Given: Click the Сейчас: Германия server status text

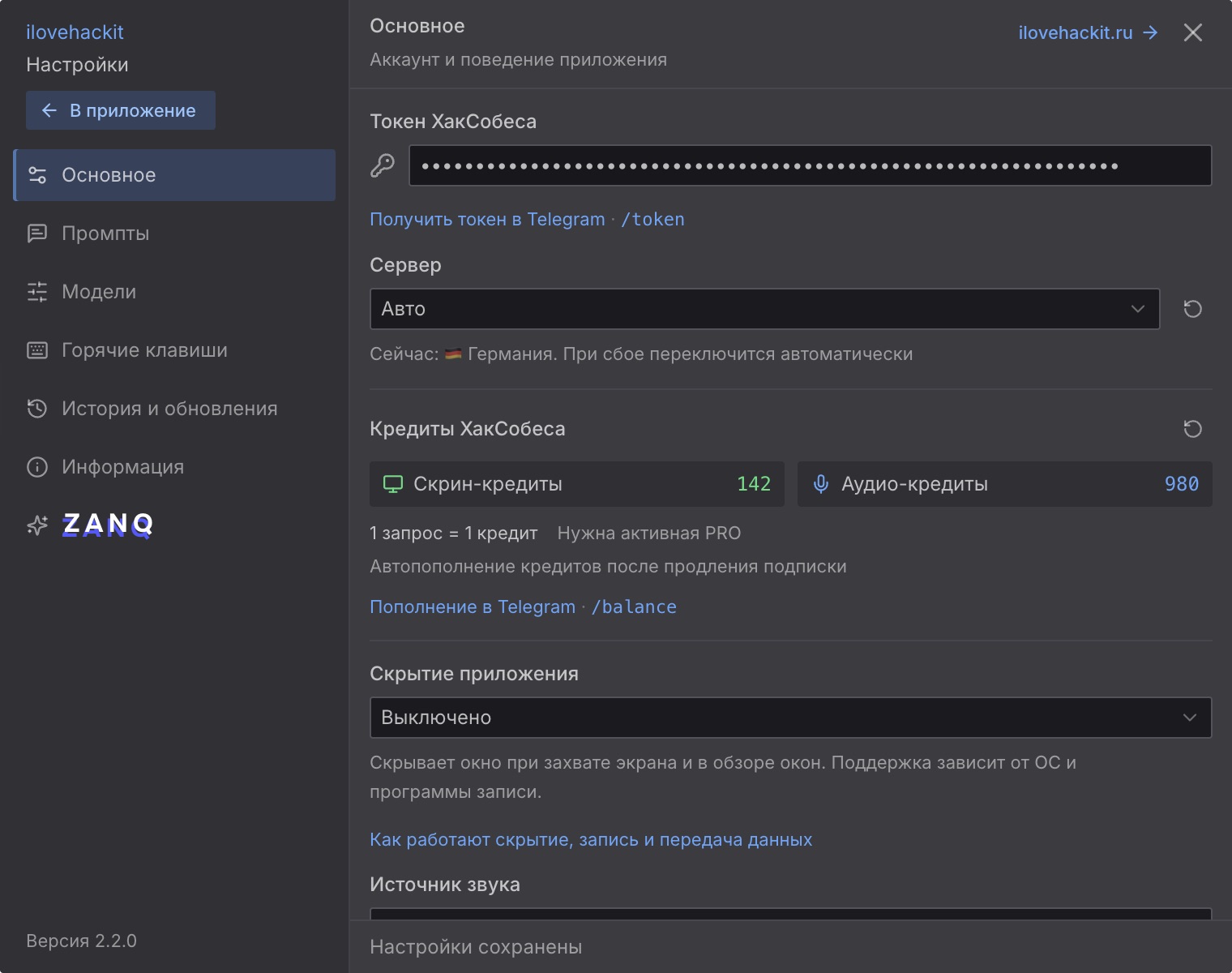Looking at the screenshot, I should pos(641,354).
